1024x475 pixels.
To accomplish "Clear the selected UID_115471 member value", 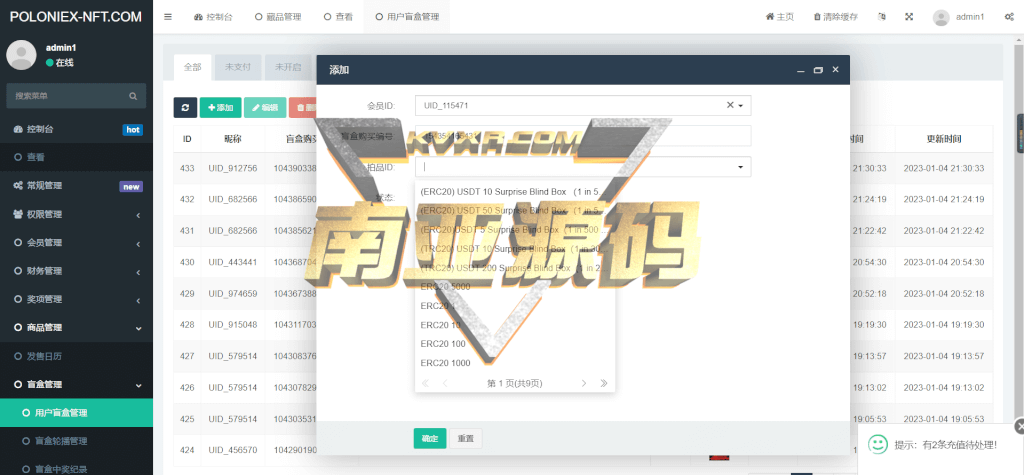I will [x=730, y=105].
